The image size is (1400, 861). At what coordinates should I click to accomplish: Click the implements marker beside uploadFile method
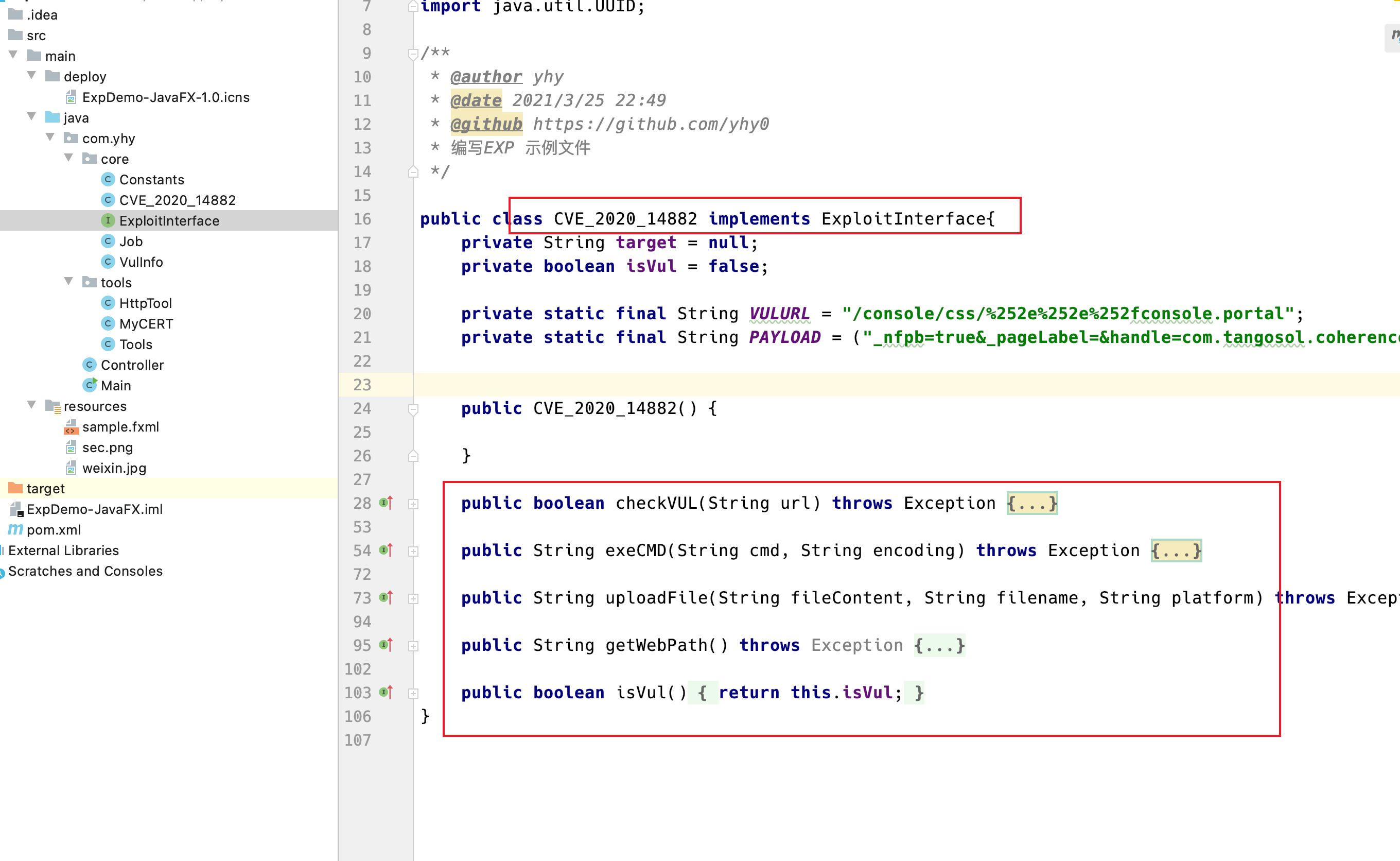pos(387,597)
